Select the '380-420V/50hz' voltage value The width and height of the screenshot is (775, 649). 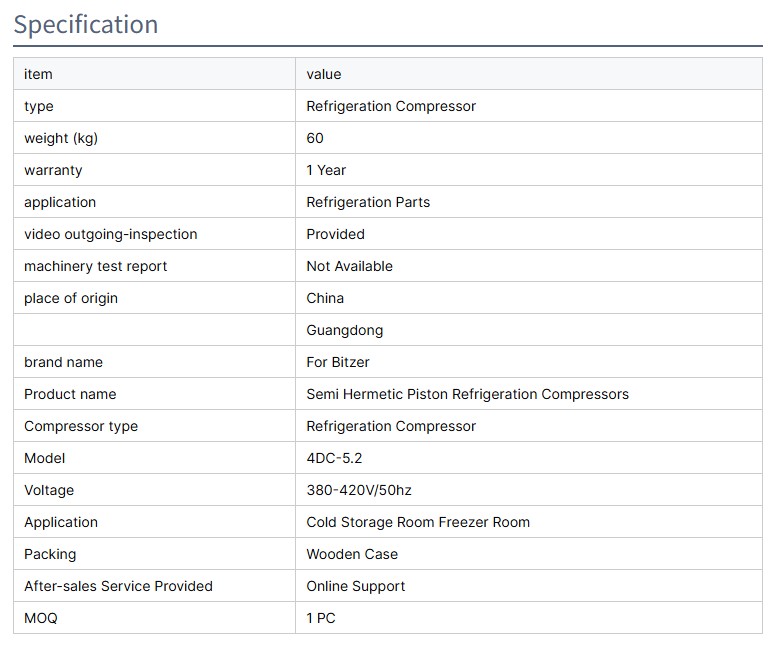[x=359, y=490]
